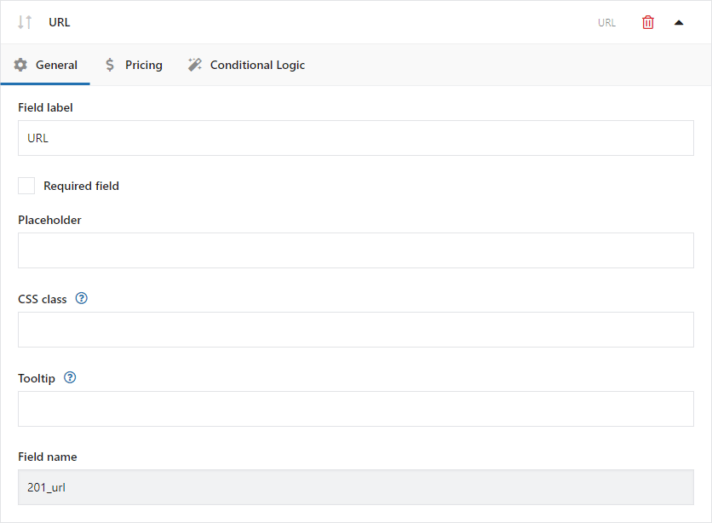The width and height of the screenshot is (712, 523).
Task: Click the Required field label text
Action: click(x=81, y=186)
